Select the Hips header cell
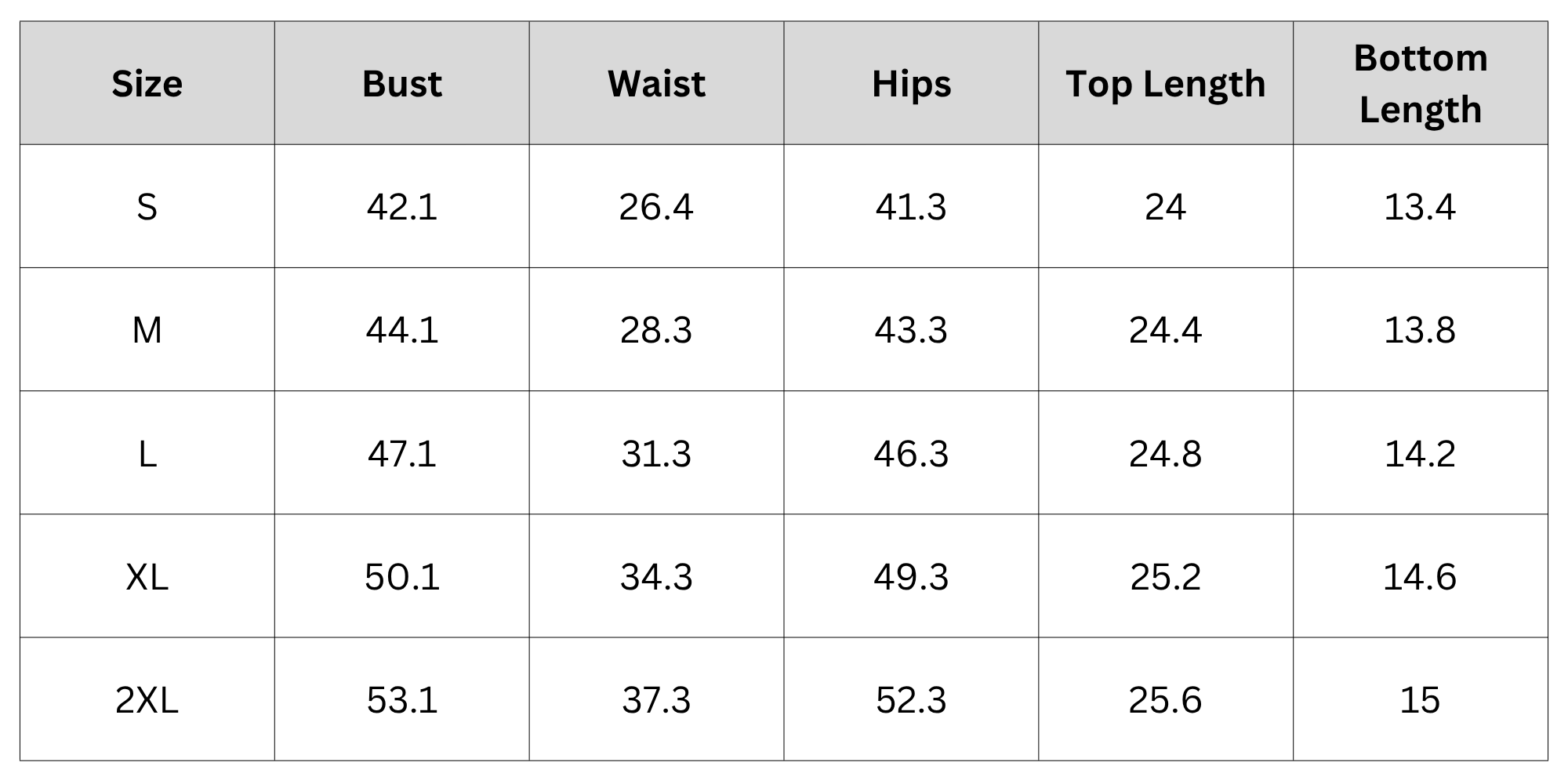The width and height of the screenshot is (1568, 784). (912, 83)
